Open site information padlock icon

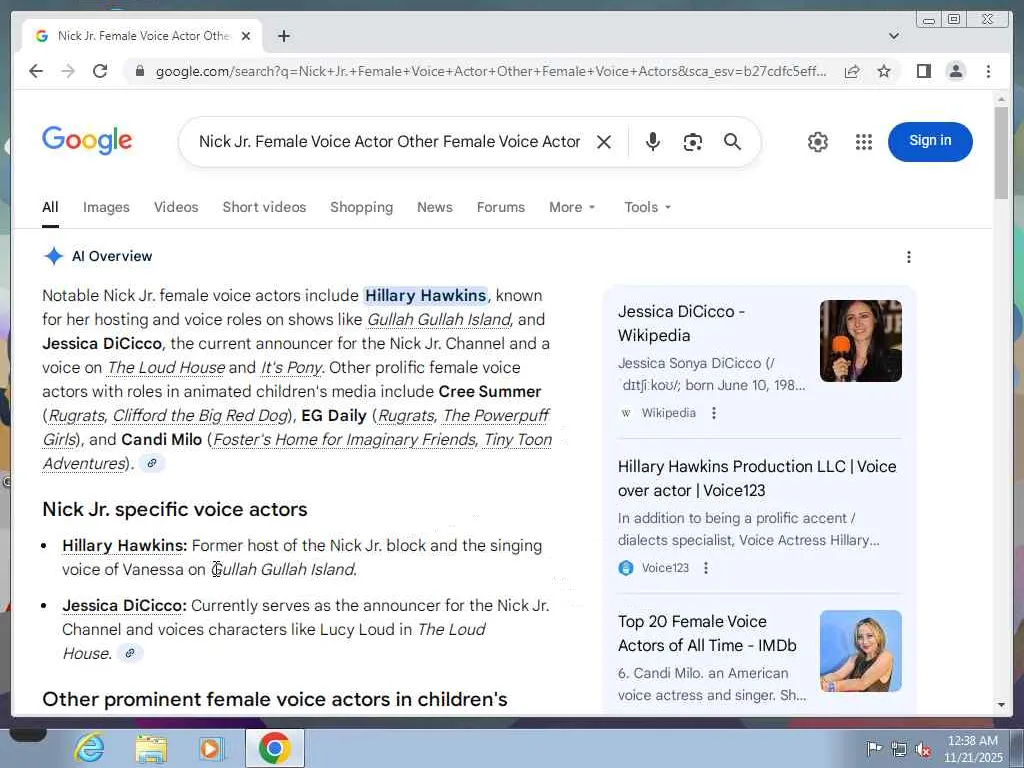[x=139, y=71]
